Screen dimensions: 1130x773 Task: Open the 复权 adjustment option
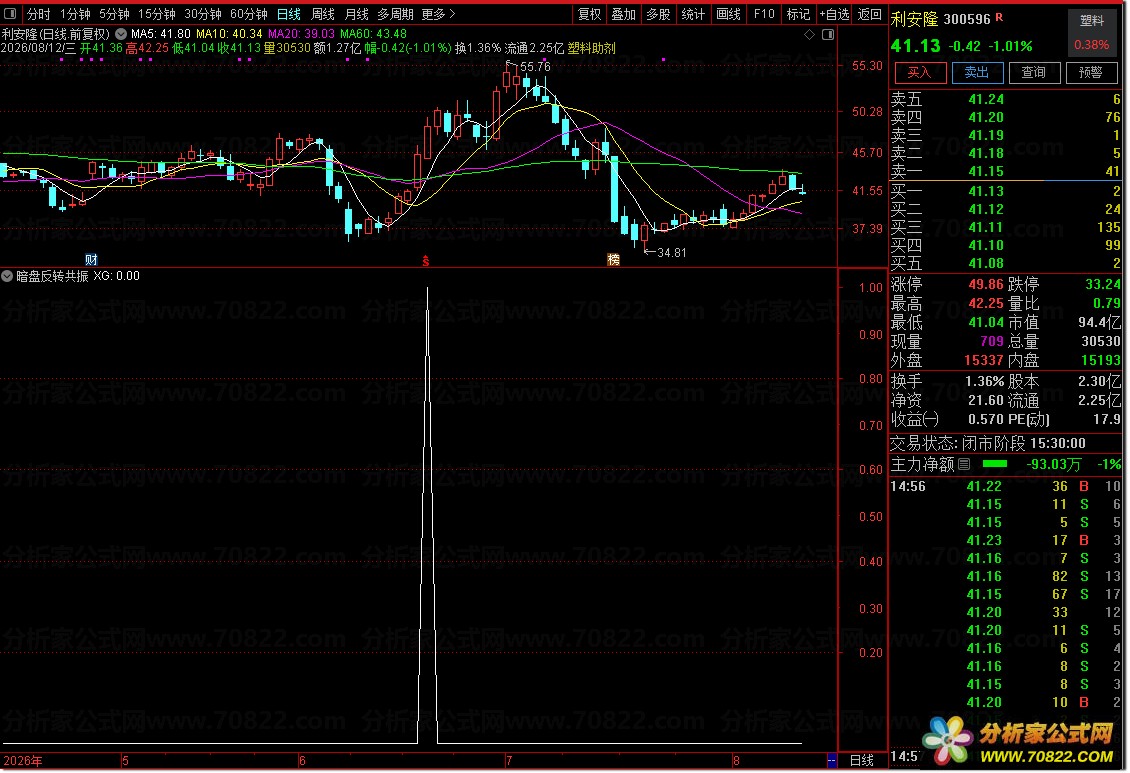(590, 14)
